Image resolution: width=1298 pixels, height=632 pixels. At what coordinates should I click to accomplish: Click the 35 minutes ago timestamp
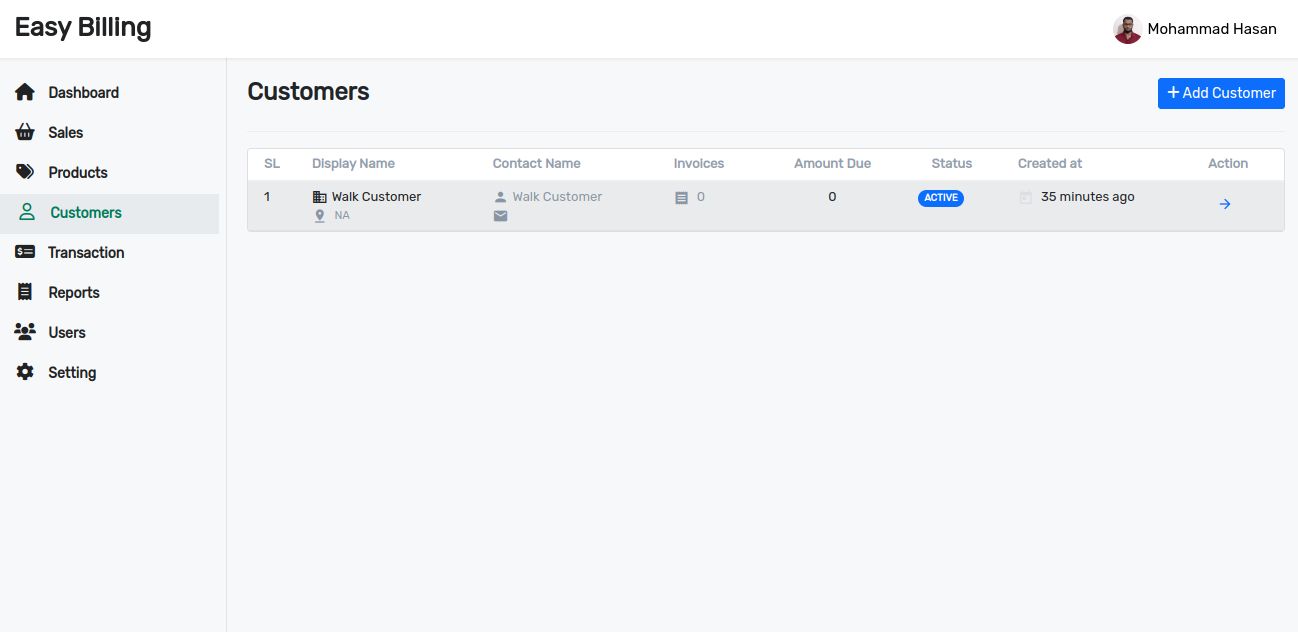point(1088,197)
